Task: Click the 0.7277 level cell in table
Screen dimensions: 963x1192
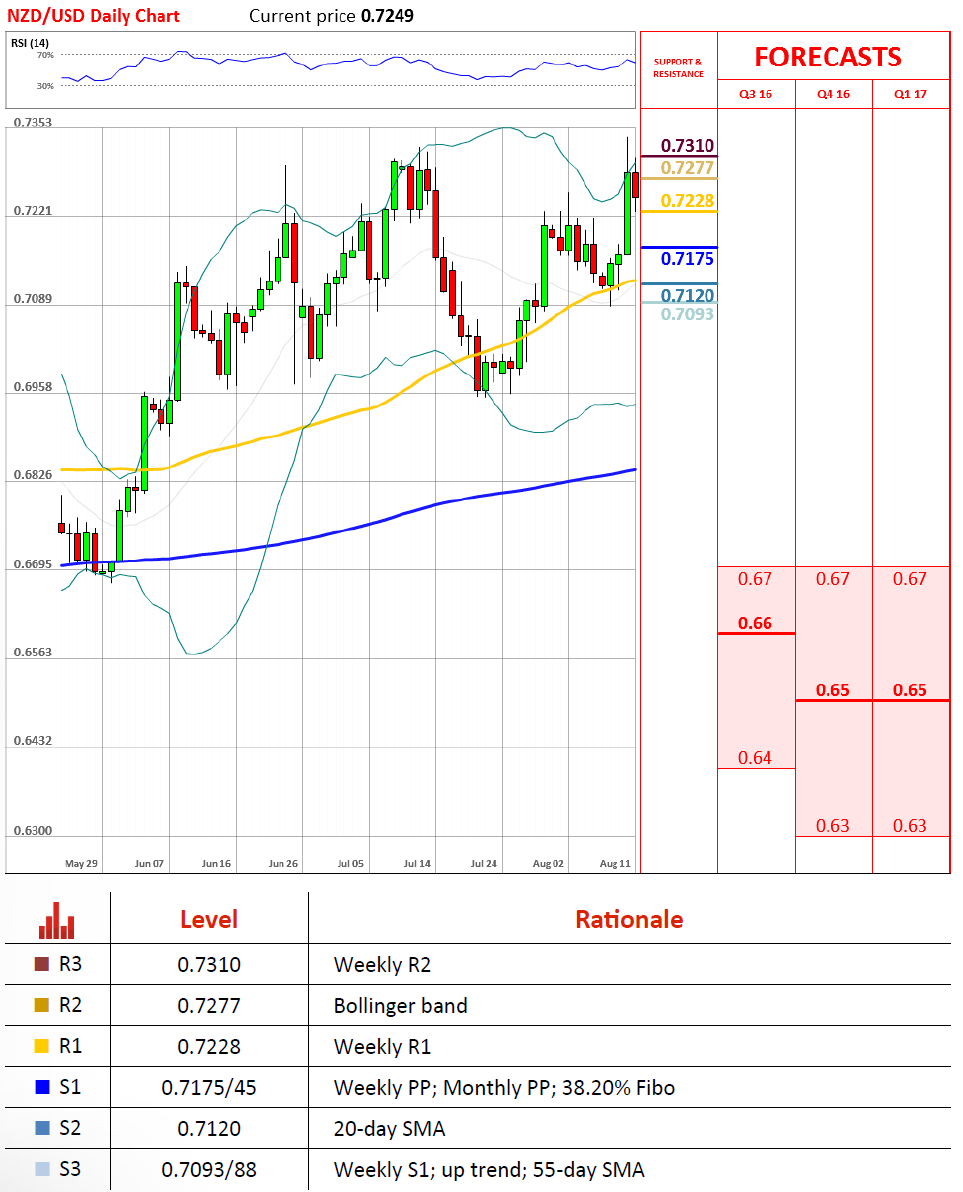Action: tap(209, 1006)
